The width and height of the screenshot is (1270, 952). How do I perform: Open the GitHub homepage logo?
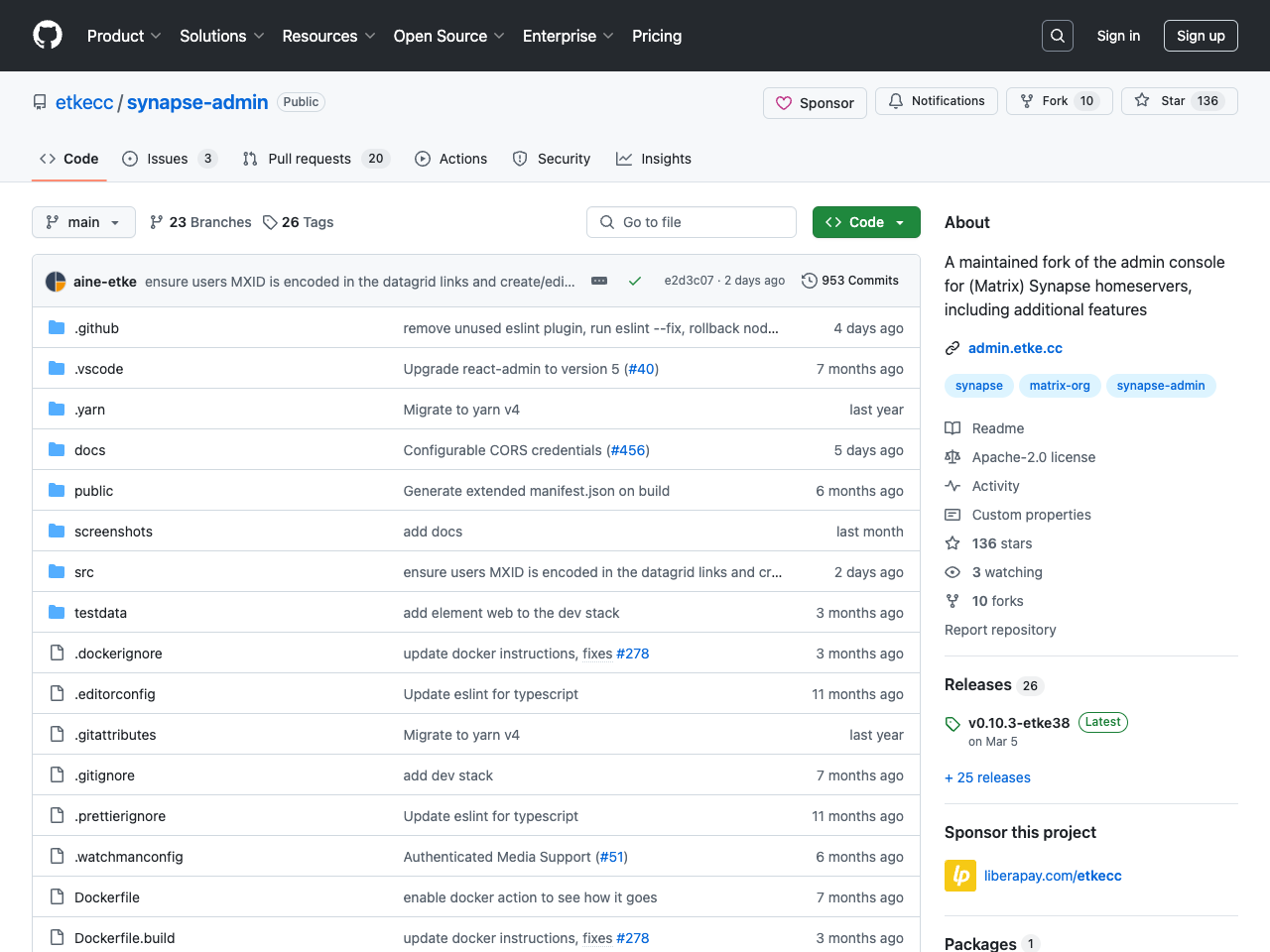[48, 36]
